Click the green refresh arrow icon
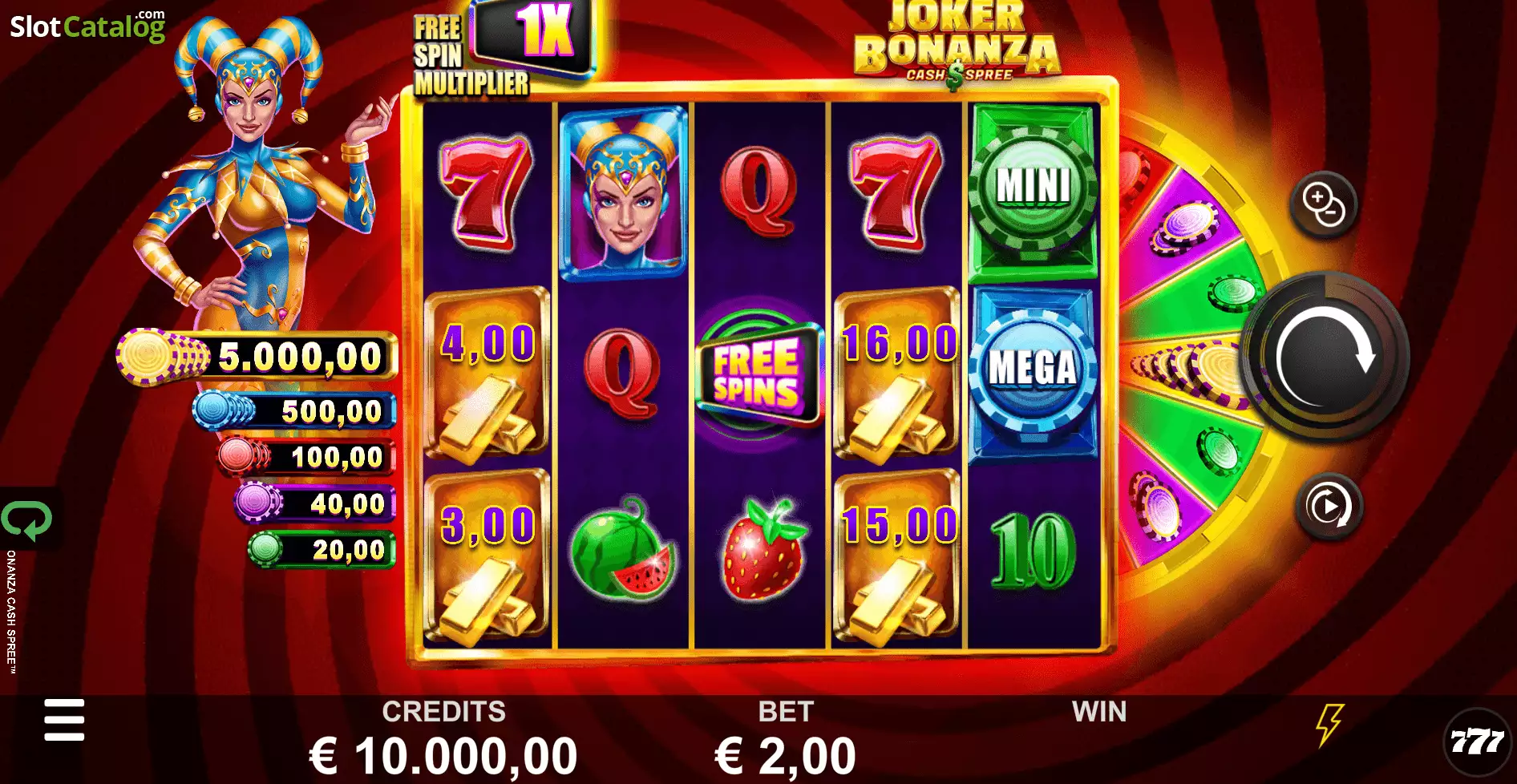Image resolution: width=1517 pixels, height=784 pixels. click(x=27, y=520)
